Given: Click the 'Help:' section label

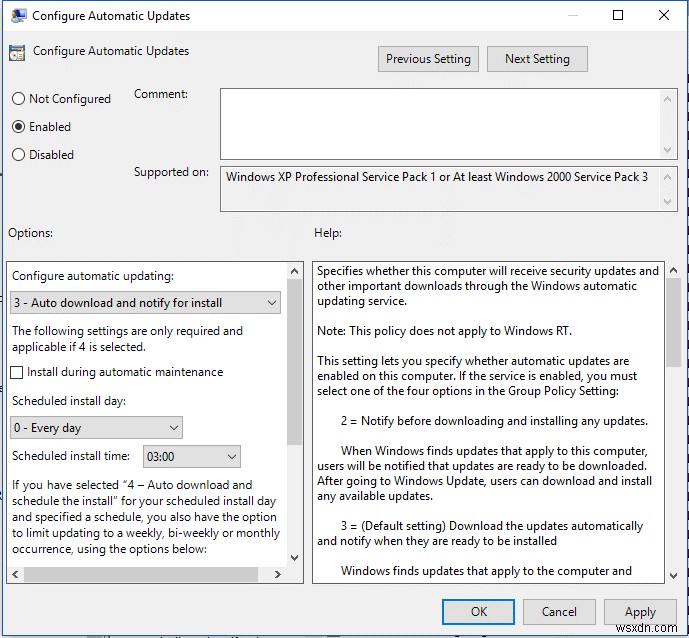Looking at the screenshot, I should point(328,233).
